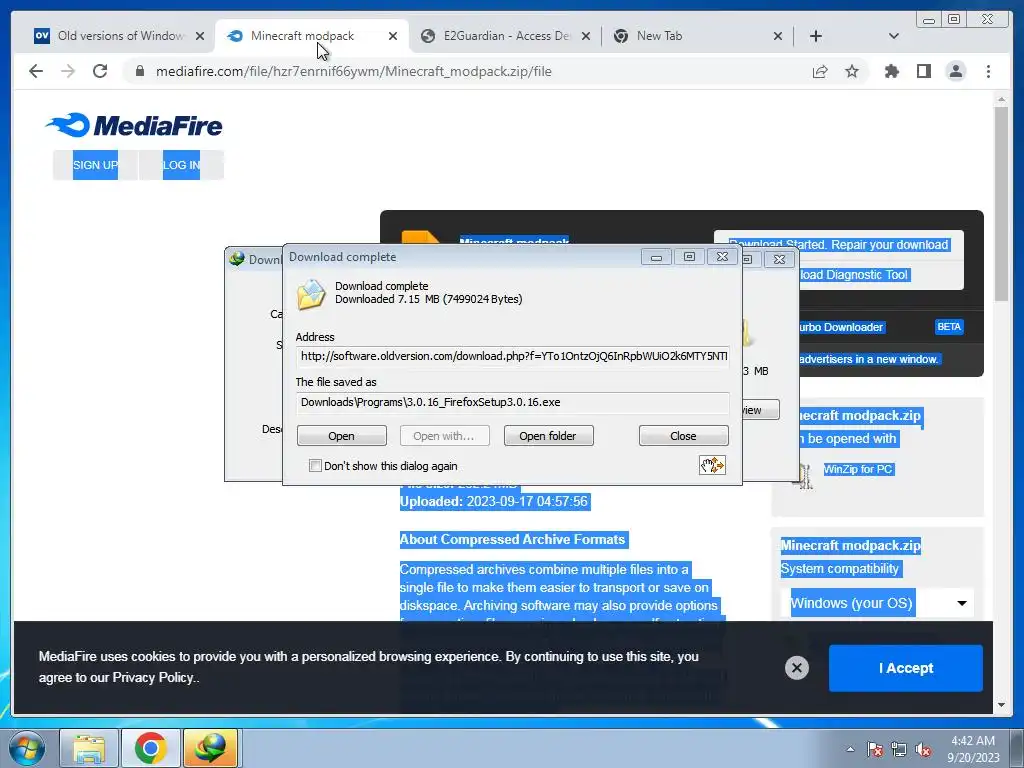Image resolution: width=1024 pixels, height=768 pixels.
Task: Switch to E2Guardian Access Denied tab
Action: tap(506, 36)
